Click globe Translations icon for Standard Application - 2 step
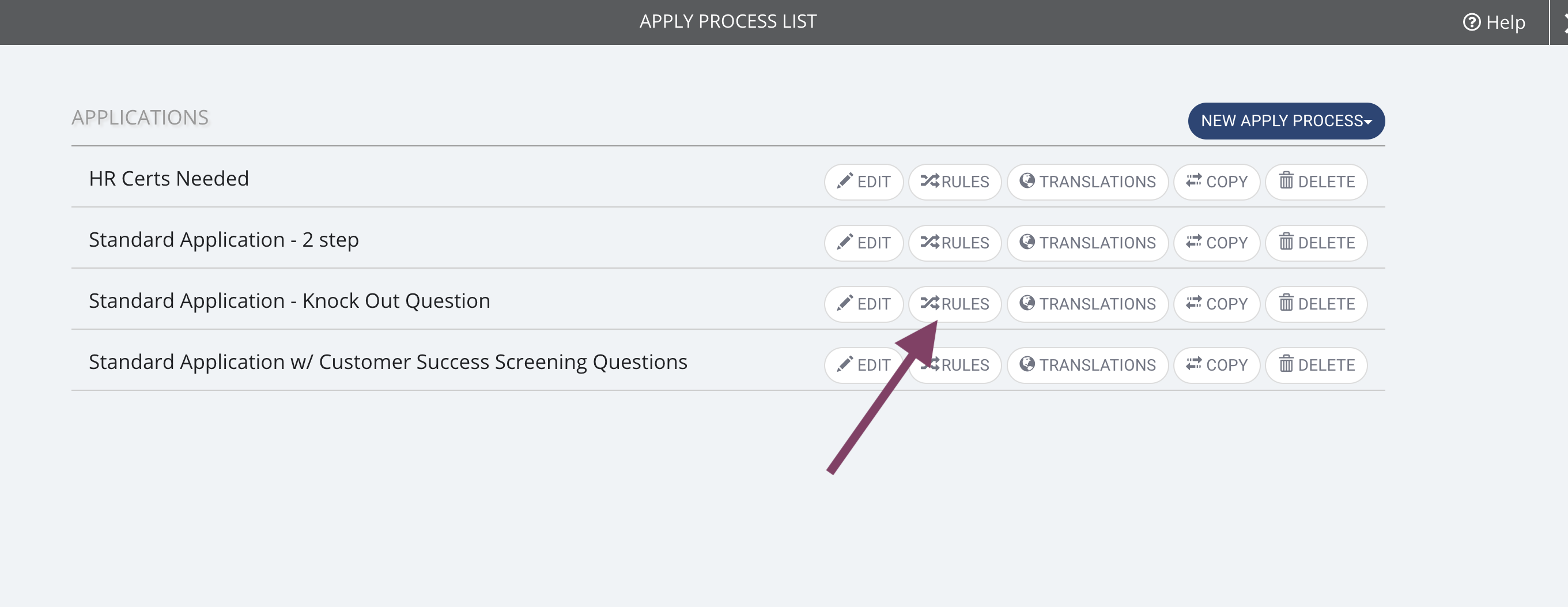The width and height of the screenshot is (1568, 607). coord(1027,242)
